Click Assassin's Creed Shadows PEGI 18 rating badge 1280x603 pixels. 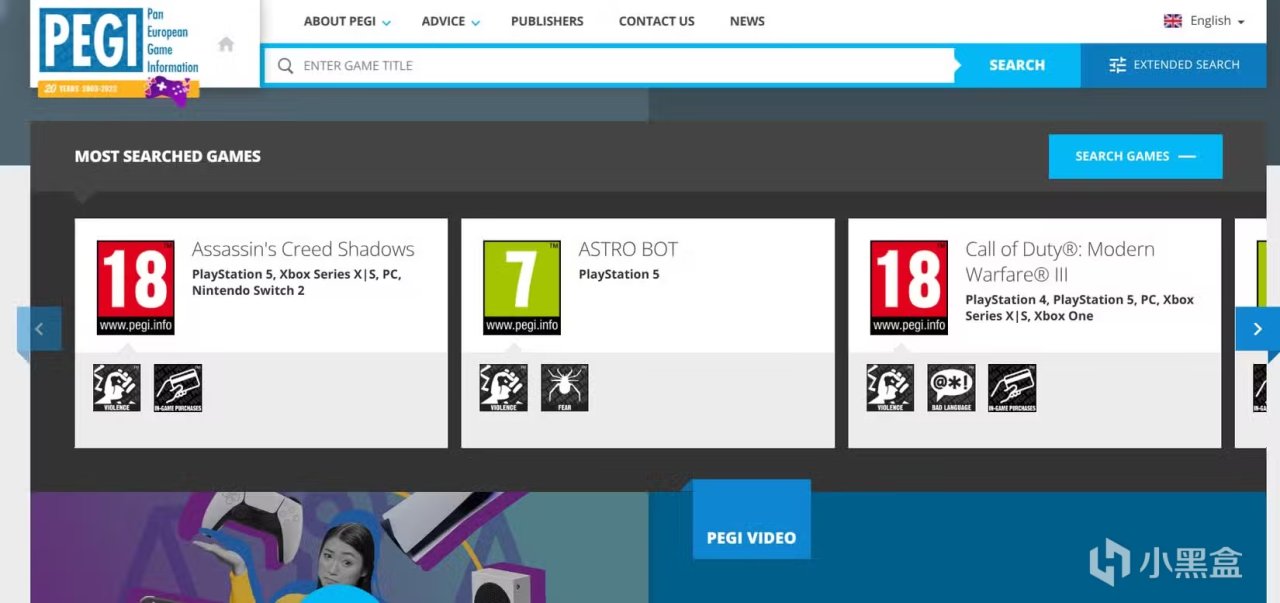pyautogui.click(x=135, y=287)
